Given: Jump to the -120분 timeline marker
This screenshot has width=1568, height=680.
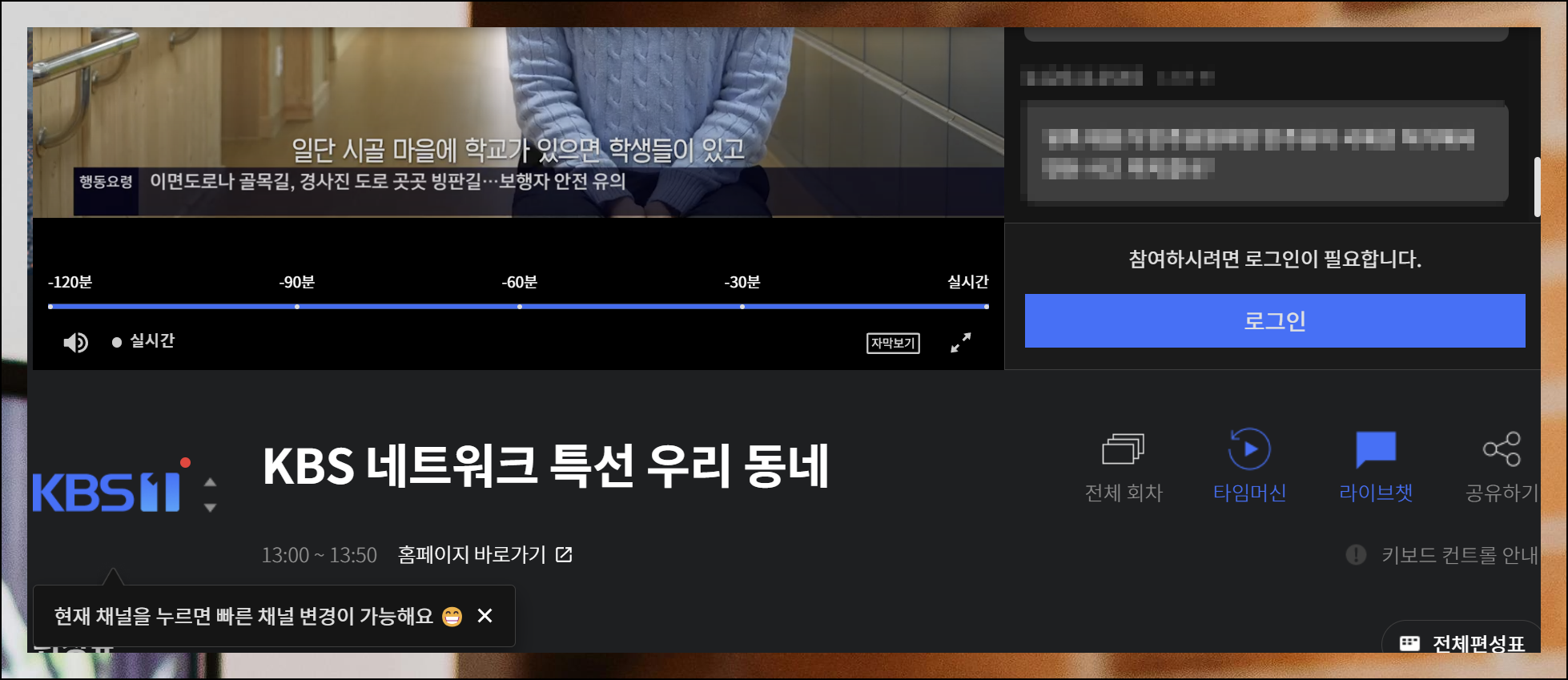Looking at the screenshot, I should 51,306.
